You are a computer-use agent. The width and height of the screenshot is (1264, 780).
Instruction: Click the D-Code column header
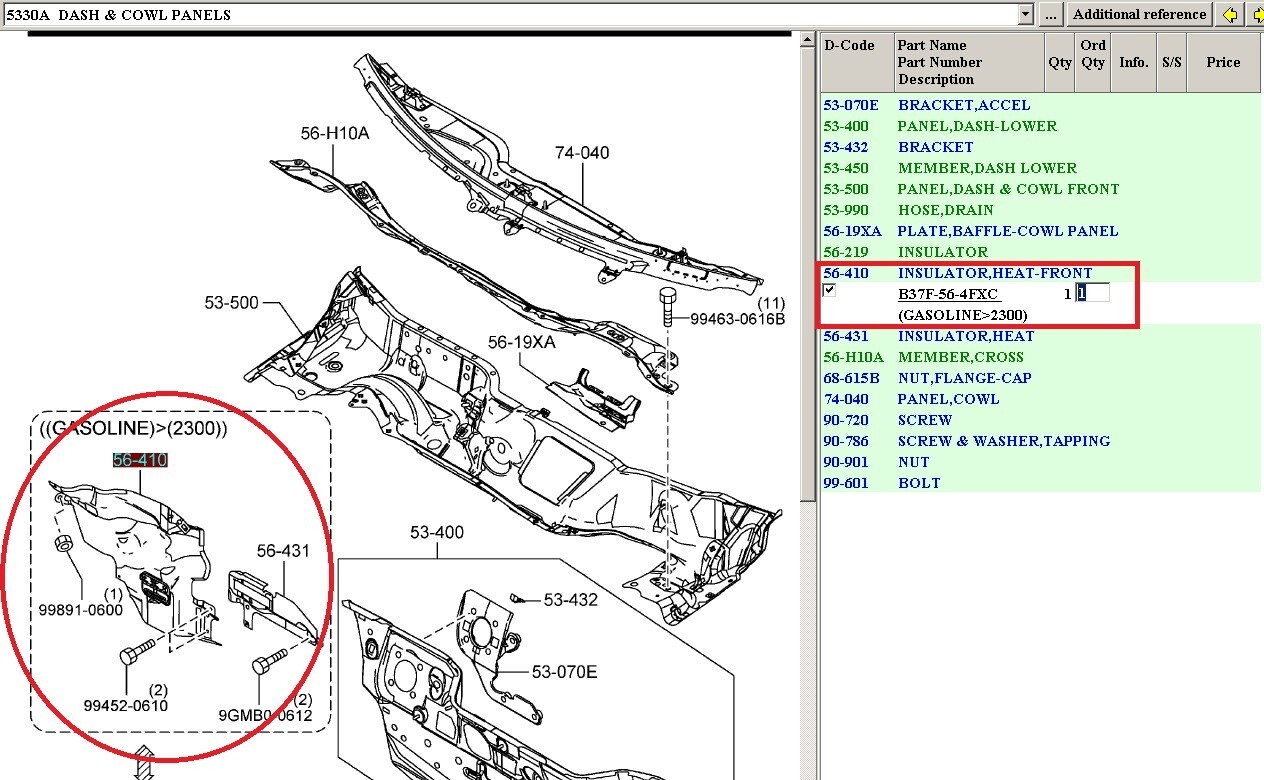tap(849, 45)
